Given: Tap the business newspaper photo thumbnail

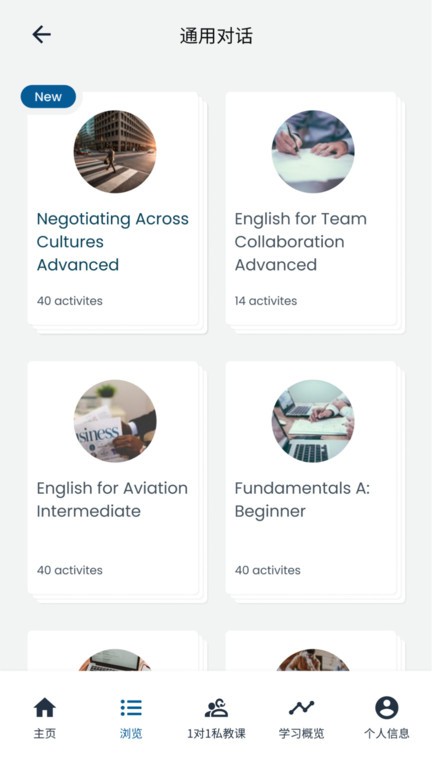Looking at the screenshot, I should pyautogui.click(x=115, y=421).
